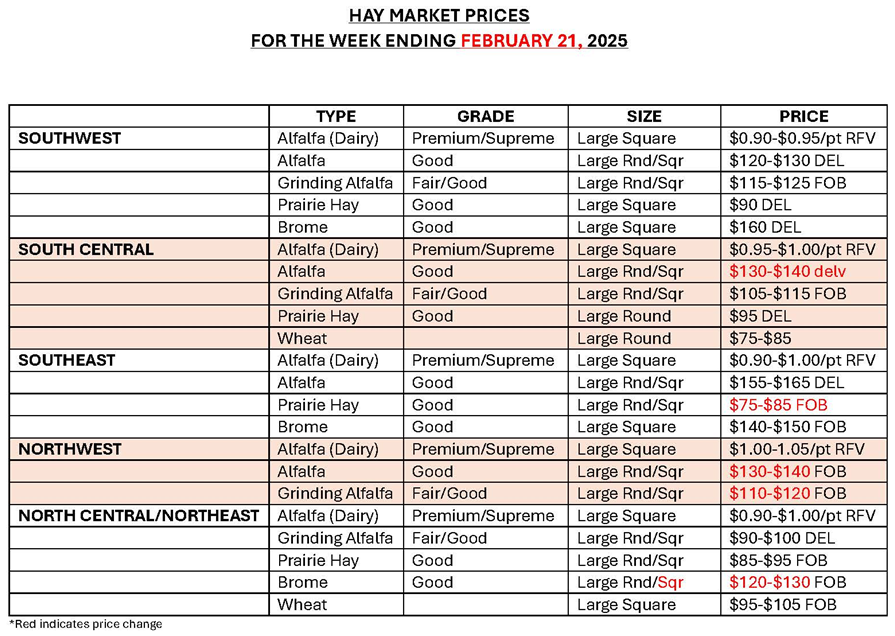The image size is (895, 636).
Task: Select the $160 DEL Brome price cell
Action: [764, 227]
